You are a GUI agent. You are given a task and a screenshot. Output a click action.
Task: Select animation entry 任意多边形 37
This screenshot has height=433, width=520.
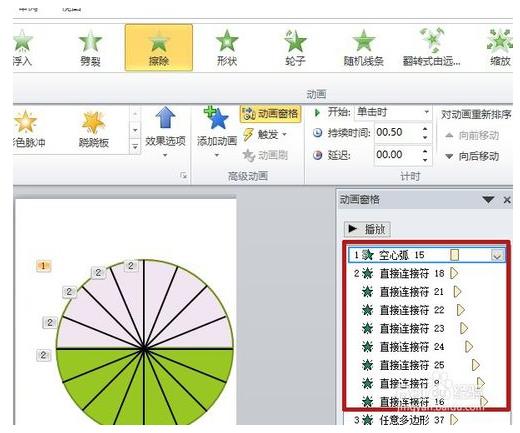click(x=427, y=420)
